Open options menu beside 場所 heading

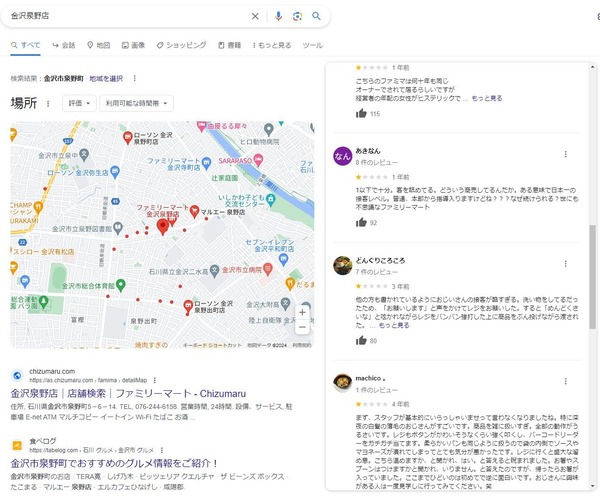point(48,103)
